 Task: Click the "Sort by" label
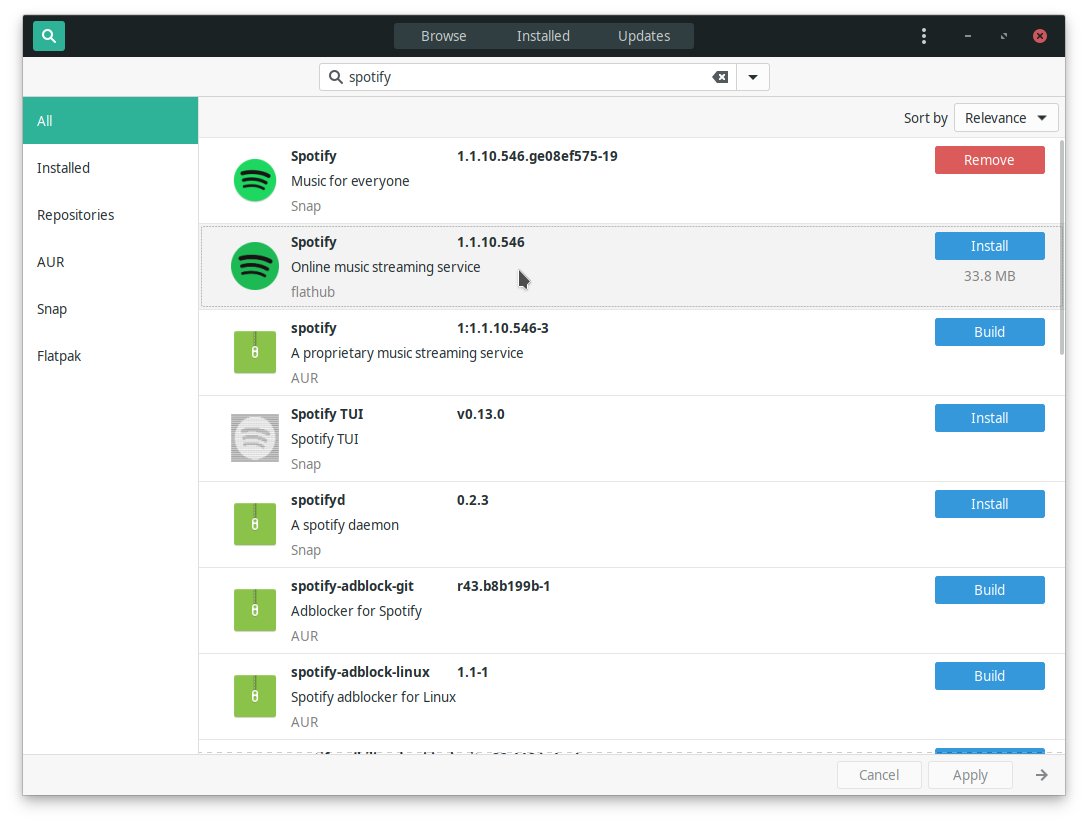tap(926, 118)
